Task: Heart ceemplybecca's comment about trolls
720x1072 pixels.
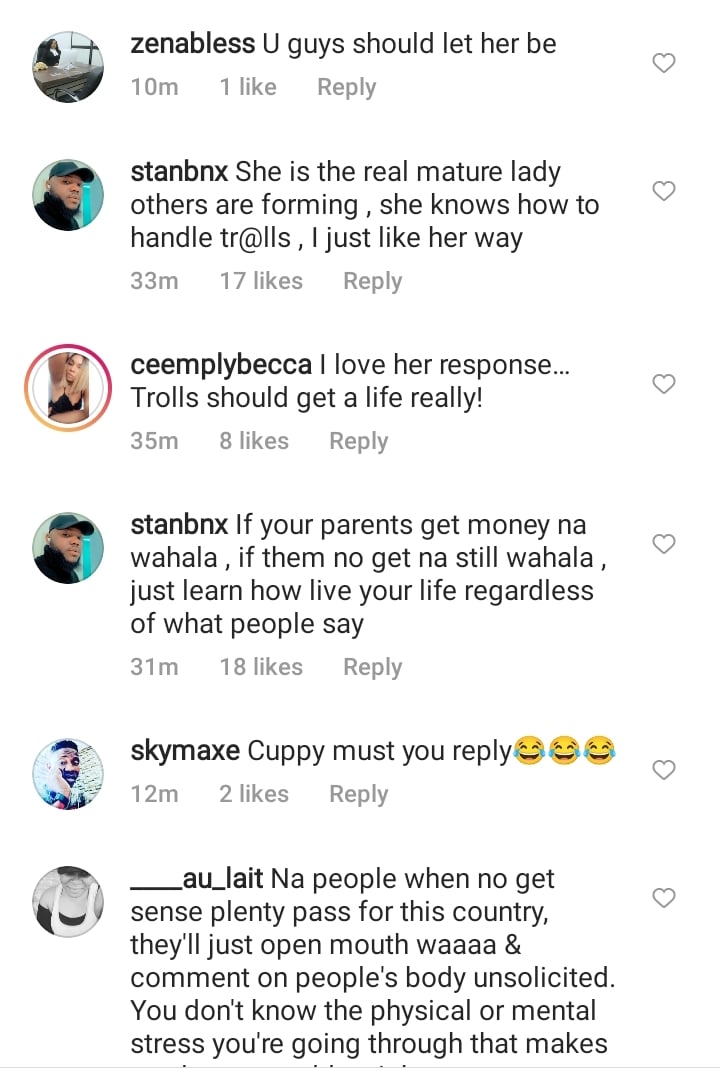Action: 664,384
